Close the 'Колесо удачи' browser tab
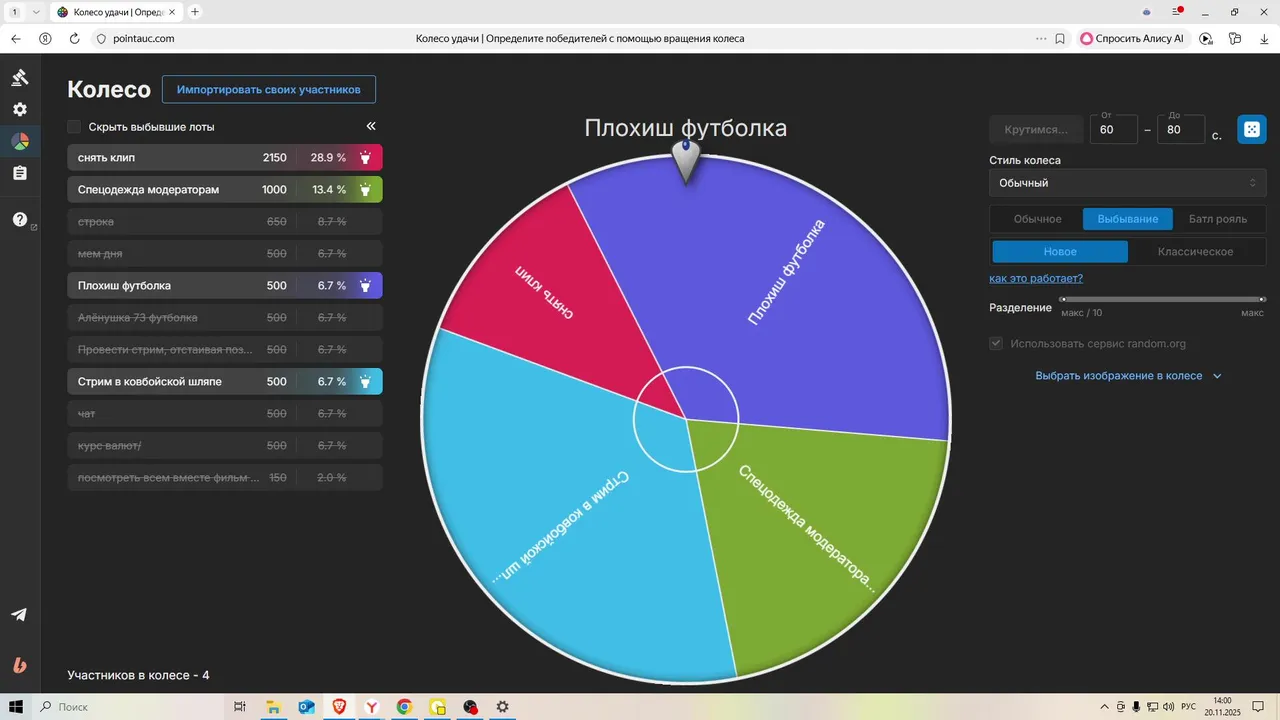This screenshot has height=720, width=1280. 174,12
